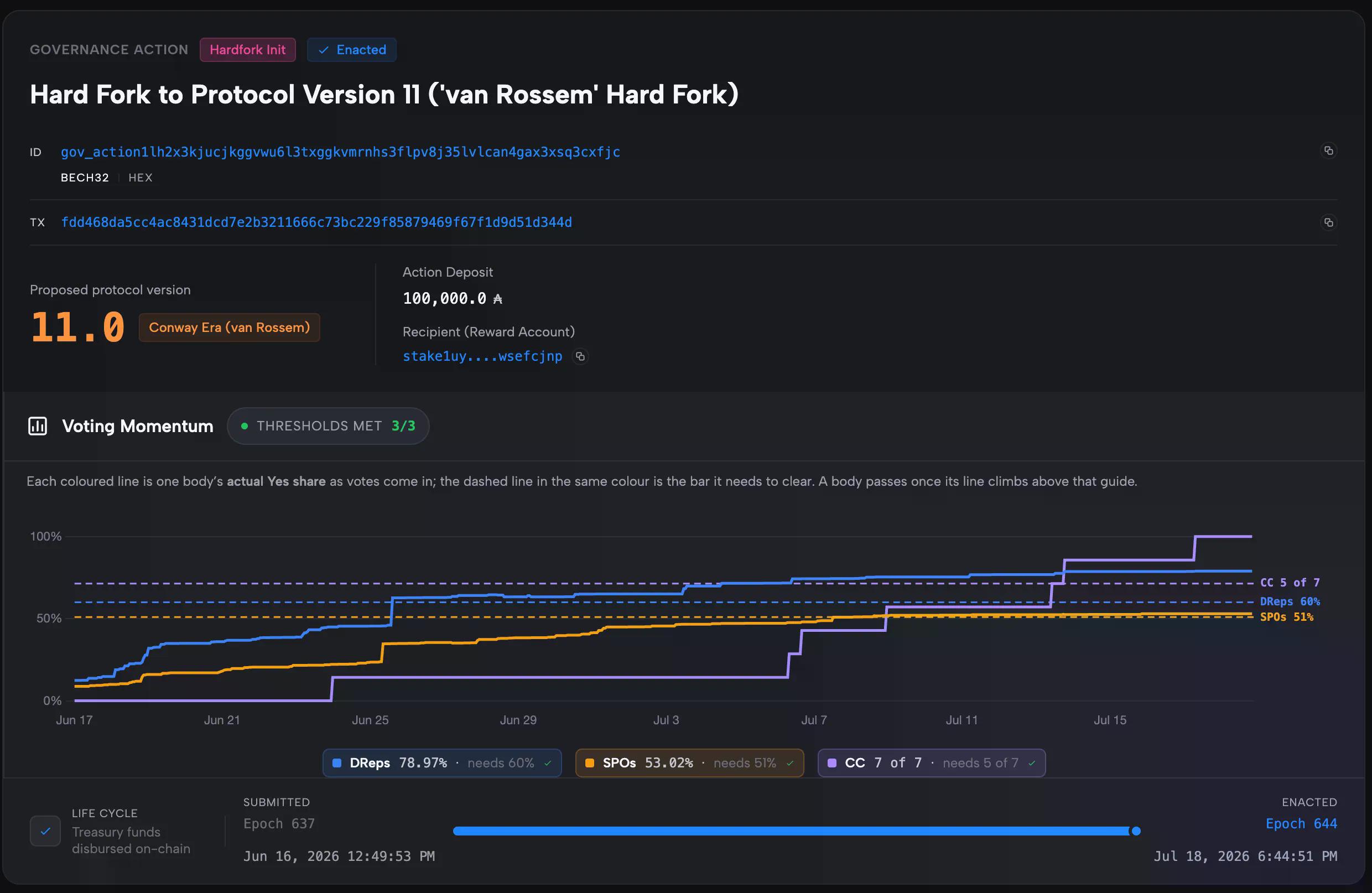
Task: Open the stake1uy....wsefcjnp reward account
Action: [482, 356]
